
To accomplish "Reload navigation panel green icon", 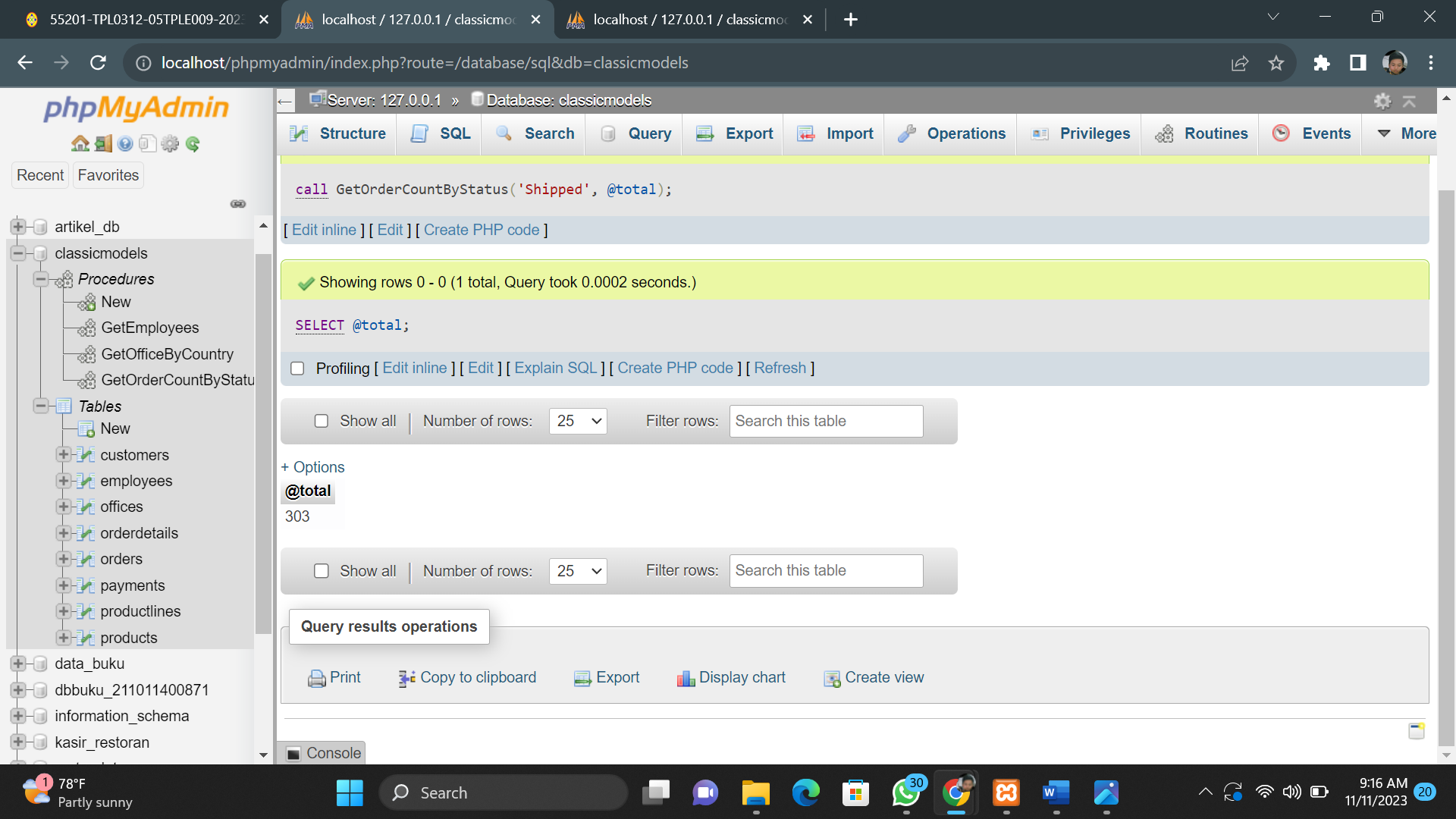I will click(x=193, y=143).
